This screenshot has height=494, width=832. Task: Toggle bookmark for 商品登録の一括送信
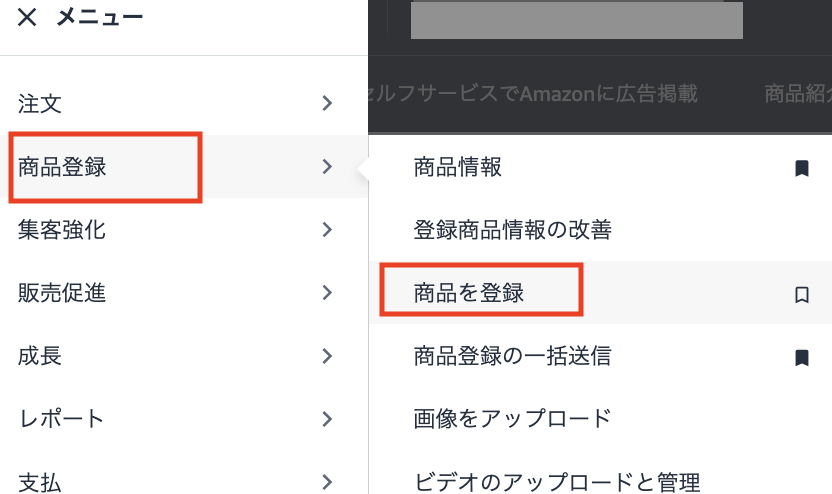(801, 357)
